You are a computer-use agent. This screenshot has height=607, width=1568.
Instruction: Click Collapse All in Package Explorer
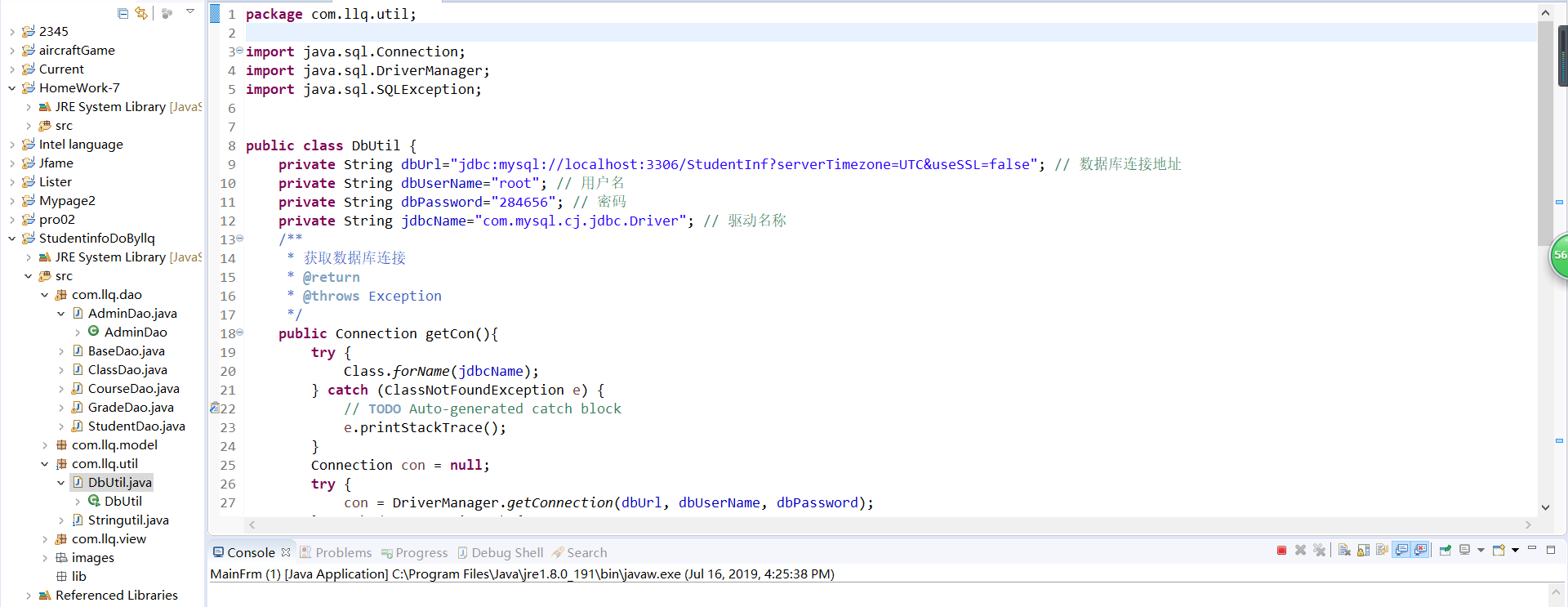click(122, 13)
